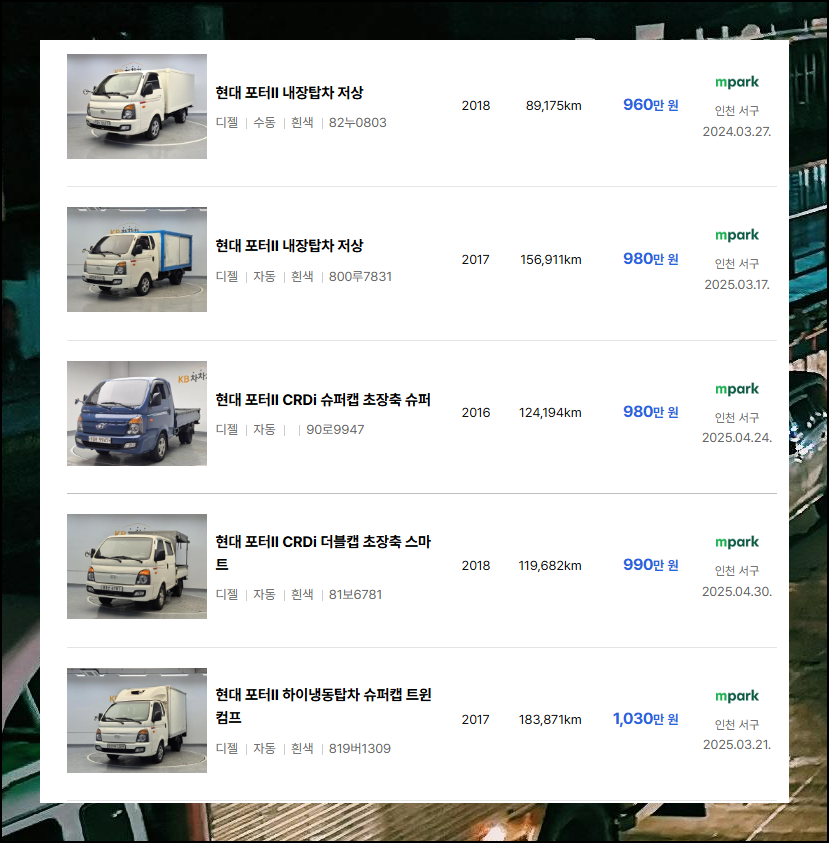829x843 pixels.
Task: Click date 2025.04.24.
Action: 737,438
